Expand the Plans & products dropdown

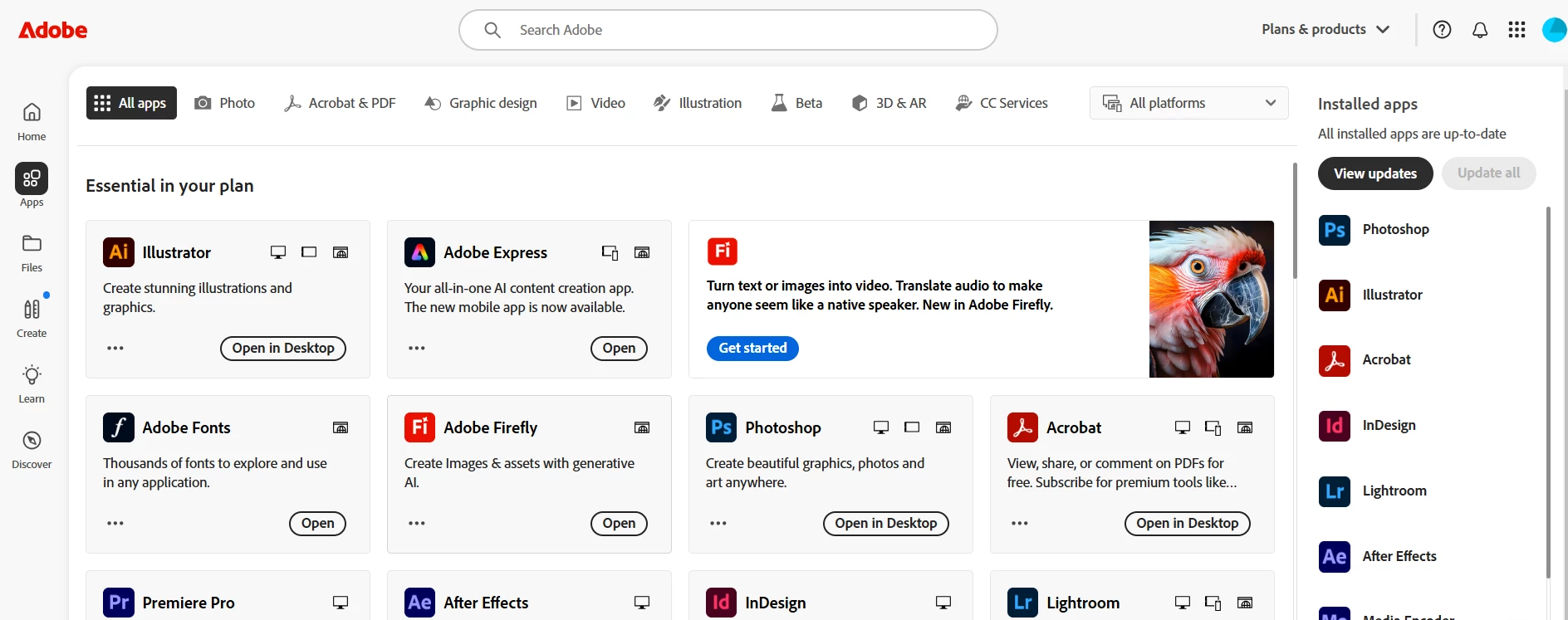tap(1326, 30)
